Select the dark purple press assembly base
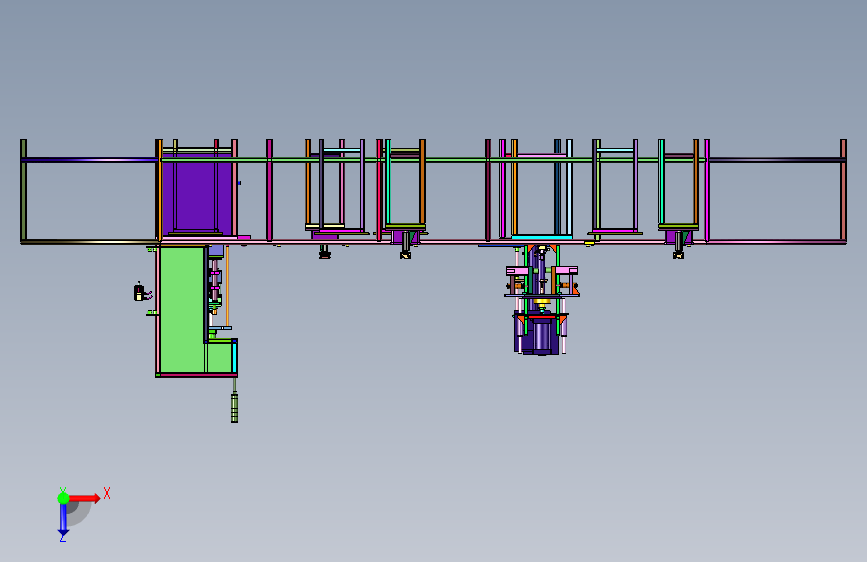Viewport: 867px width, 562px height. 537,334
